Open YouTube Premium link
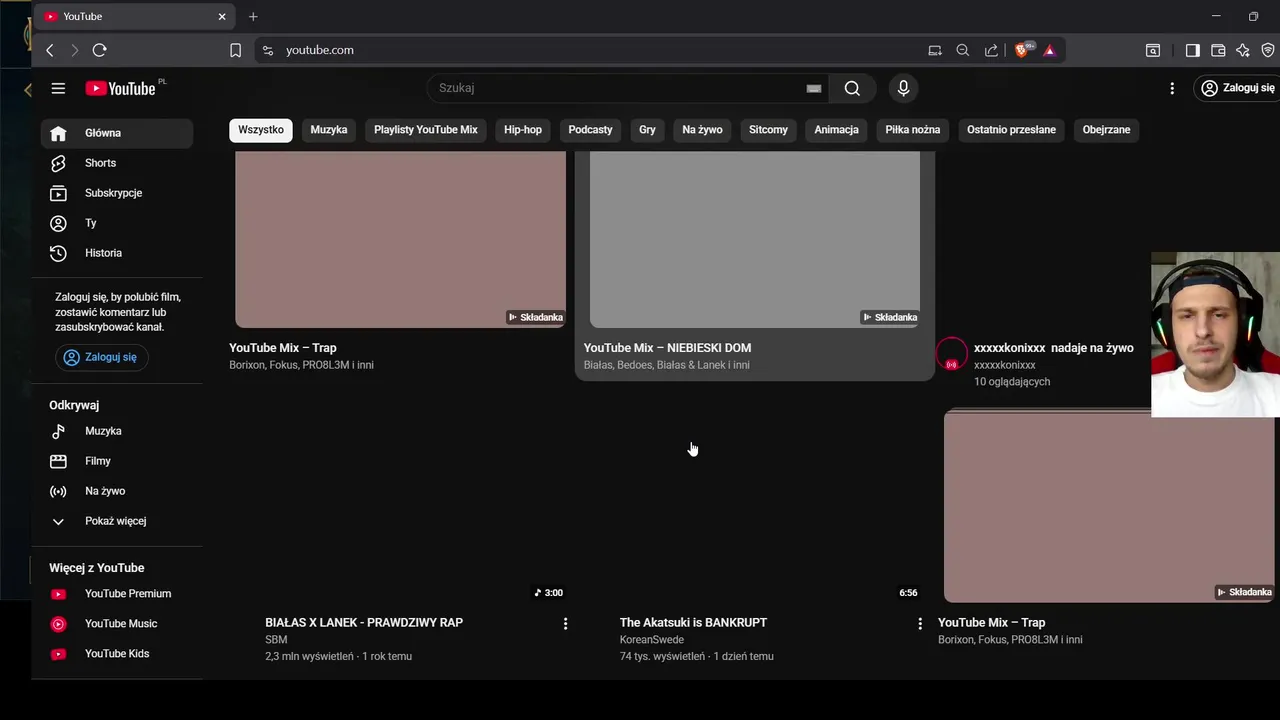1280x720 pixels. (117, 594)
